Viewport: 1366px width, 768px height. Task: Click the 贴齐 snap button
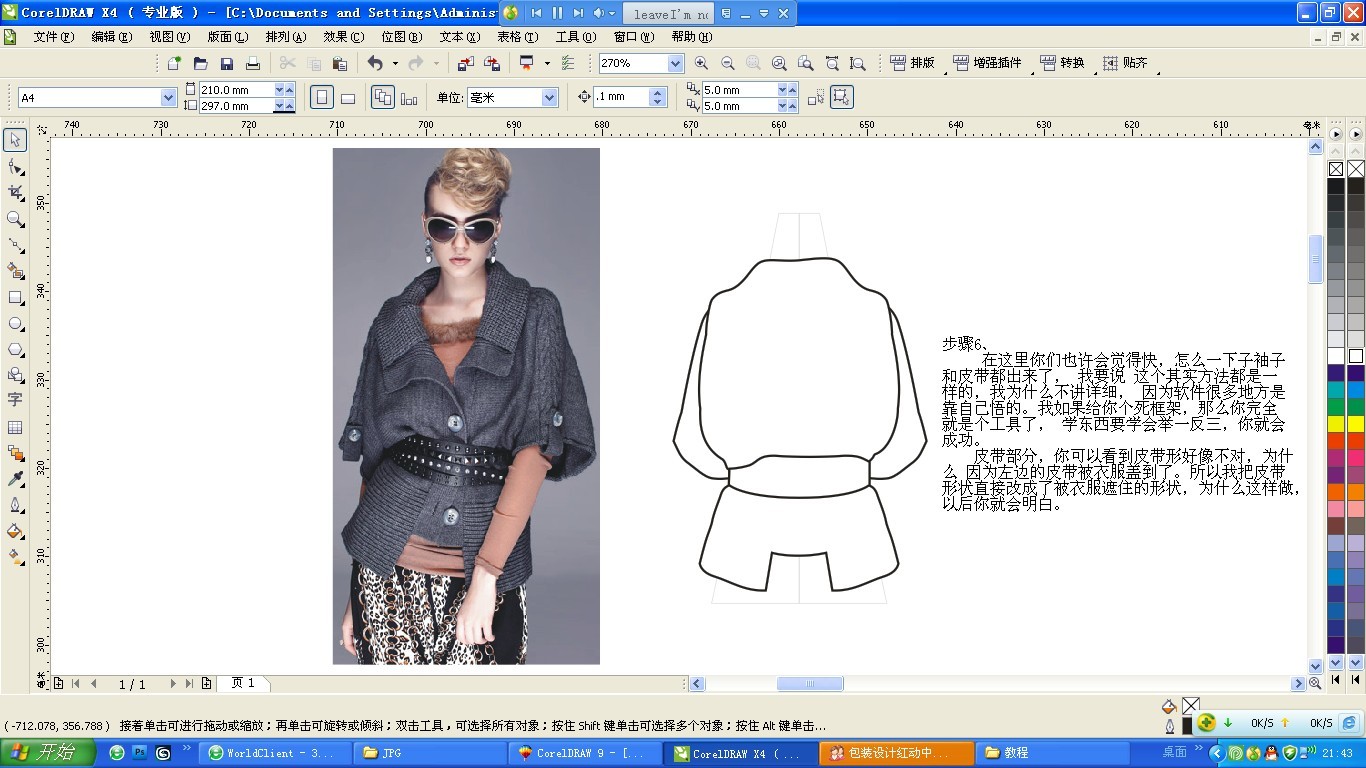click(1125, 63)
